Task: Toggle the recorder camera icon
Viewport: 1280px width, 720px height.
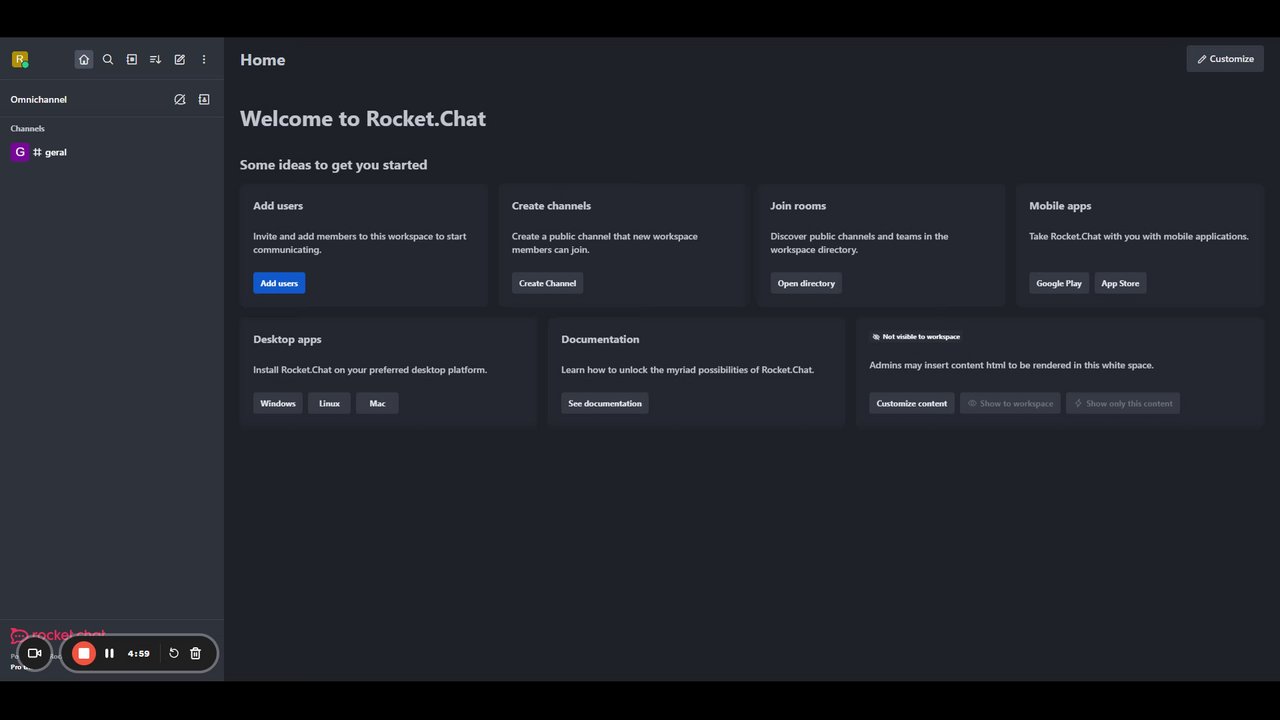Action: [x=34, y=653]
